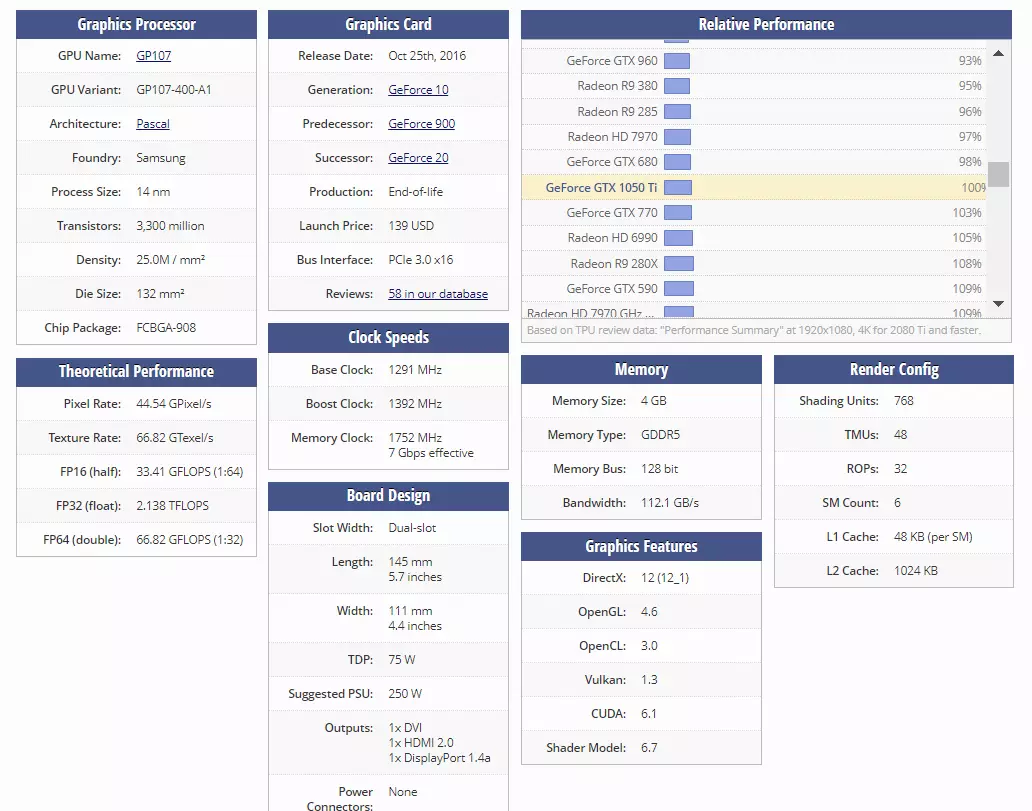This screenshot has height=811, width=1032.
Task: Select the 66.82 GTexel/s texture rate value
Action: [x=174, y=438]
